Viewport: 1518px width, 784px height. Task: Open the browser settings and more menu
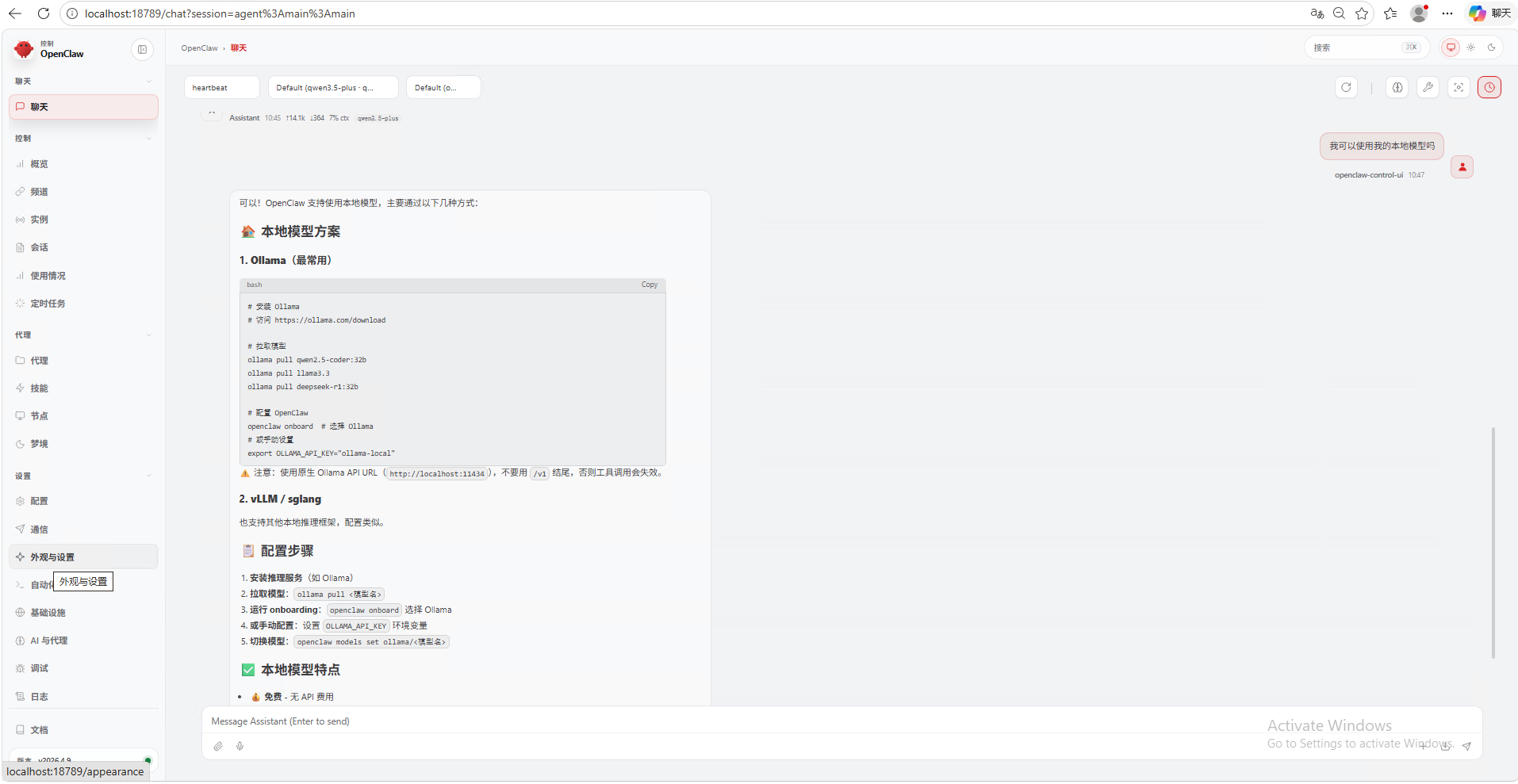[1447, 13]
